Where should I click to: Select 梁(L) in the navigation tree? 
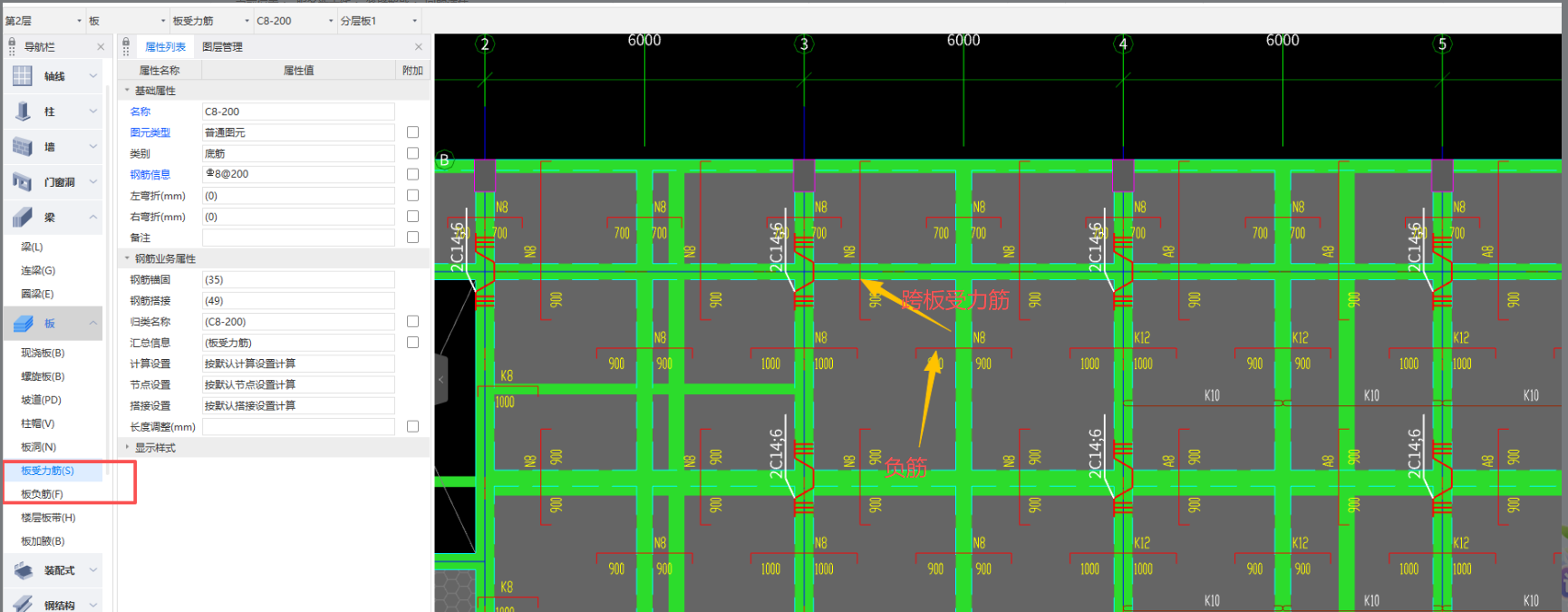click(32, 247)
